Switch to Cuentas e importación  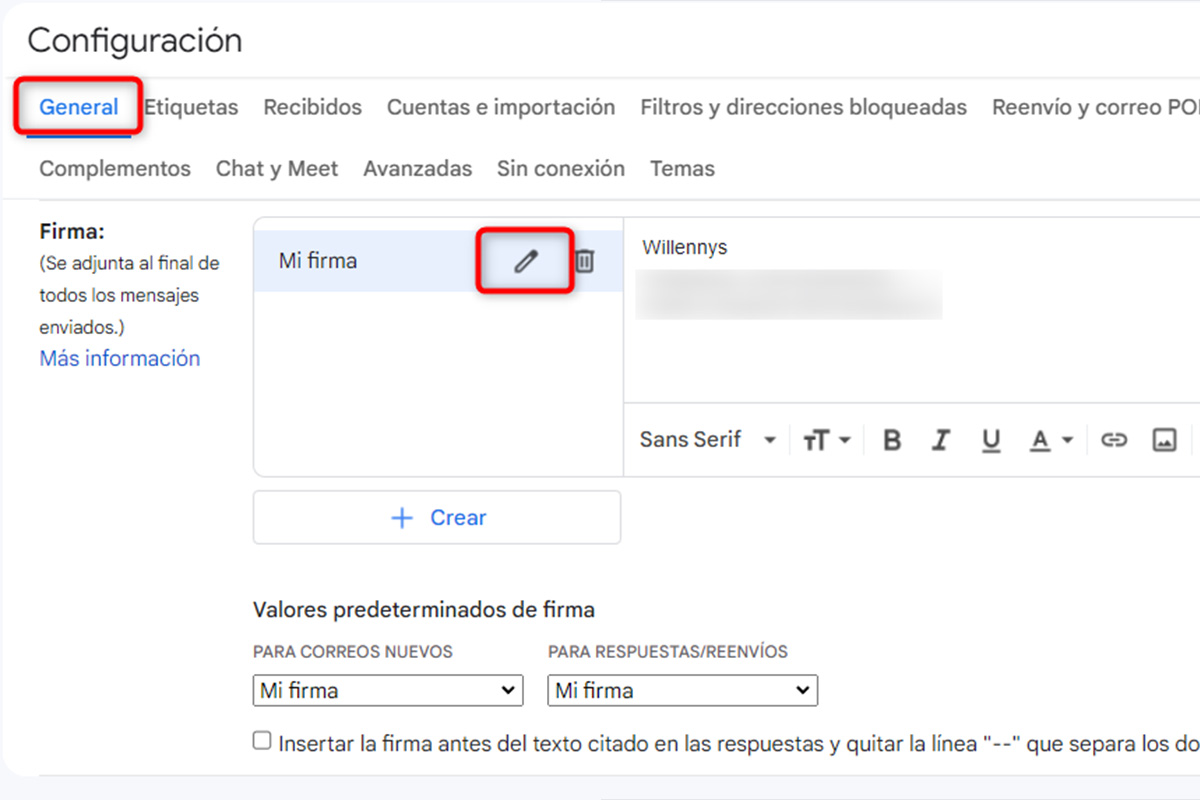(500, 107)
